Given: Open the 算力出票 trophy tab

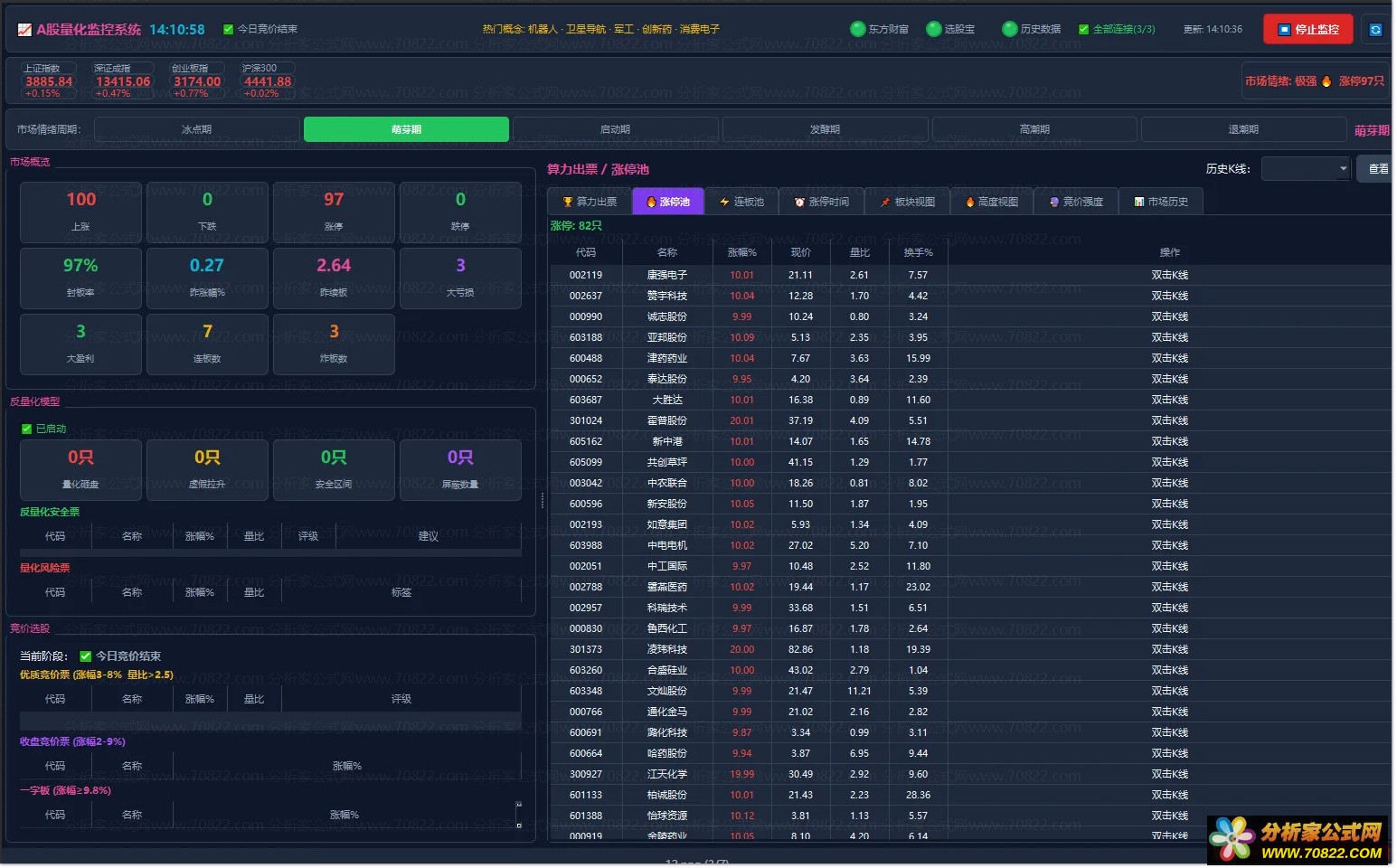Looking at the screenshot, I should tap(590, 202).
